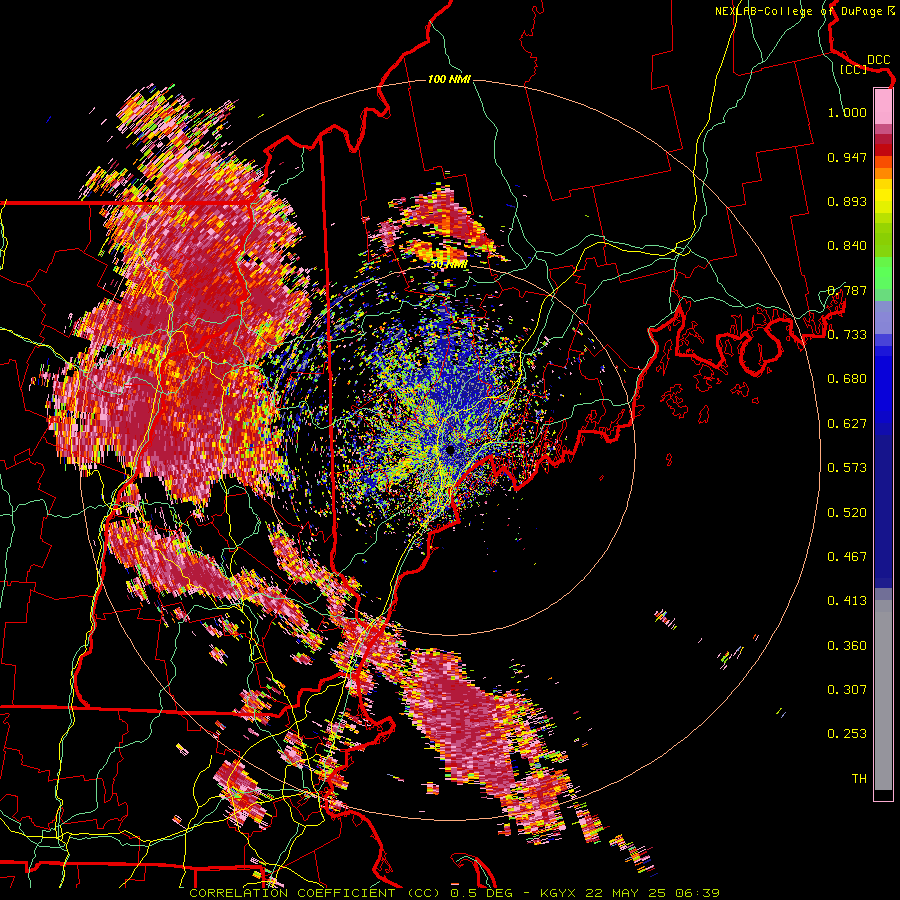Screen dimensions: 900x900
Task: Click the Correlation Coefficient product title caption
Action: click(315, 893)
